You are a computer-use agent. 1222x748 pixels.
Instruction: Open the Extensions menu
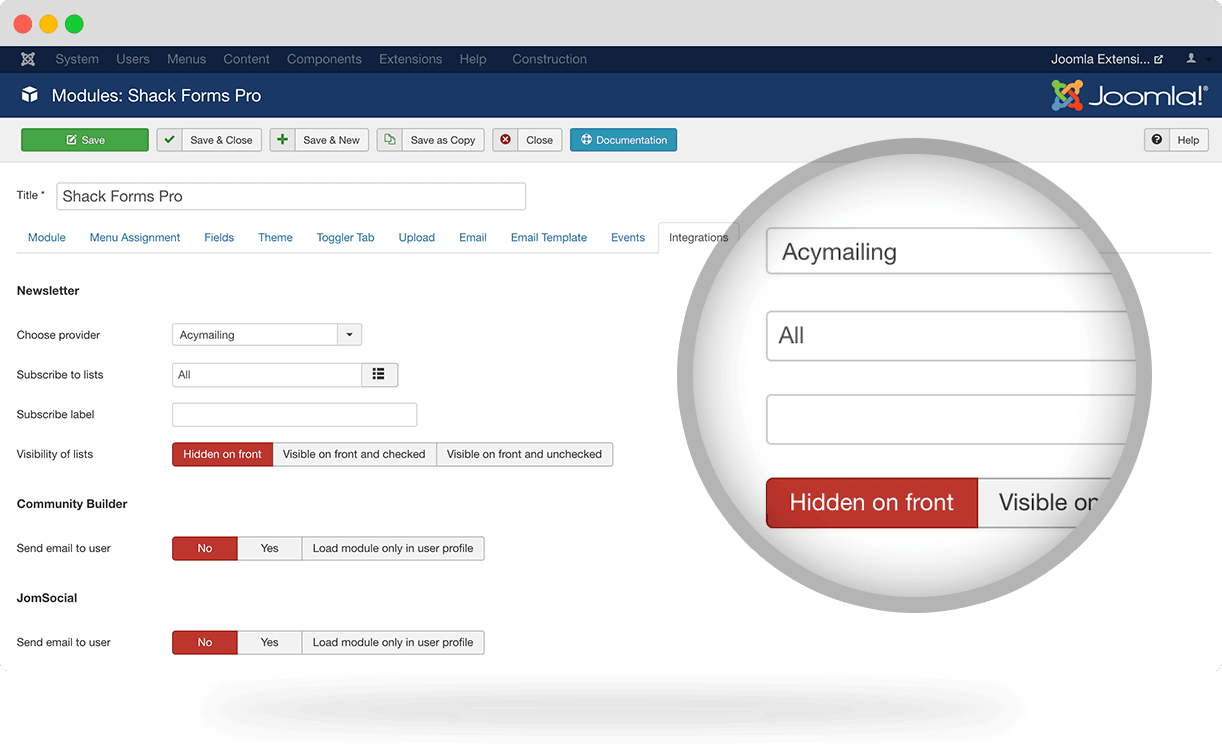pyautogui.click(x=410, y=59)
